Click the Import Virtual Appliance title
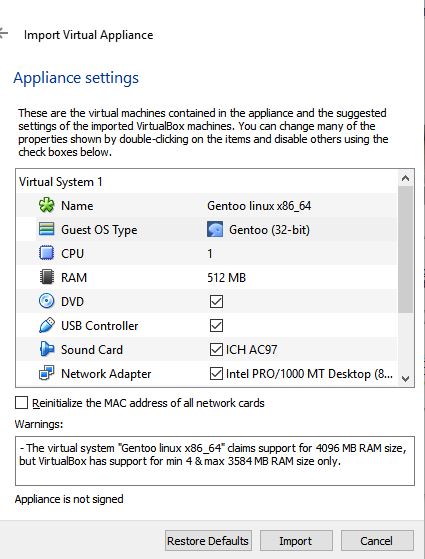 [88, 35]
